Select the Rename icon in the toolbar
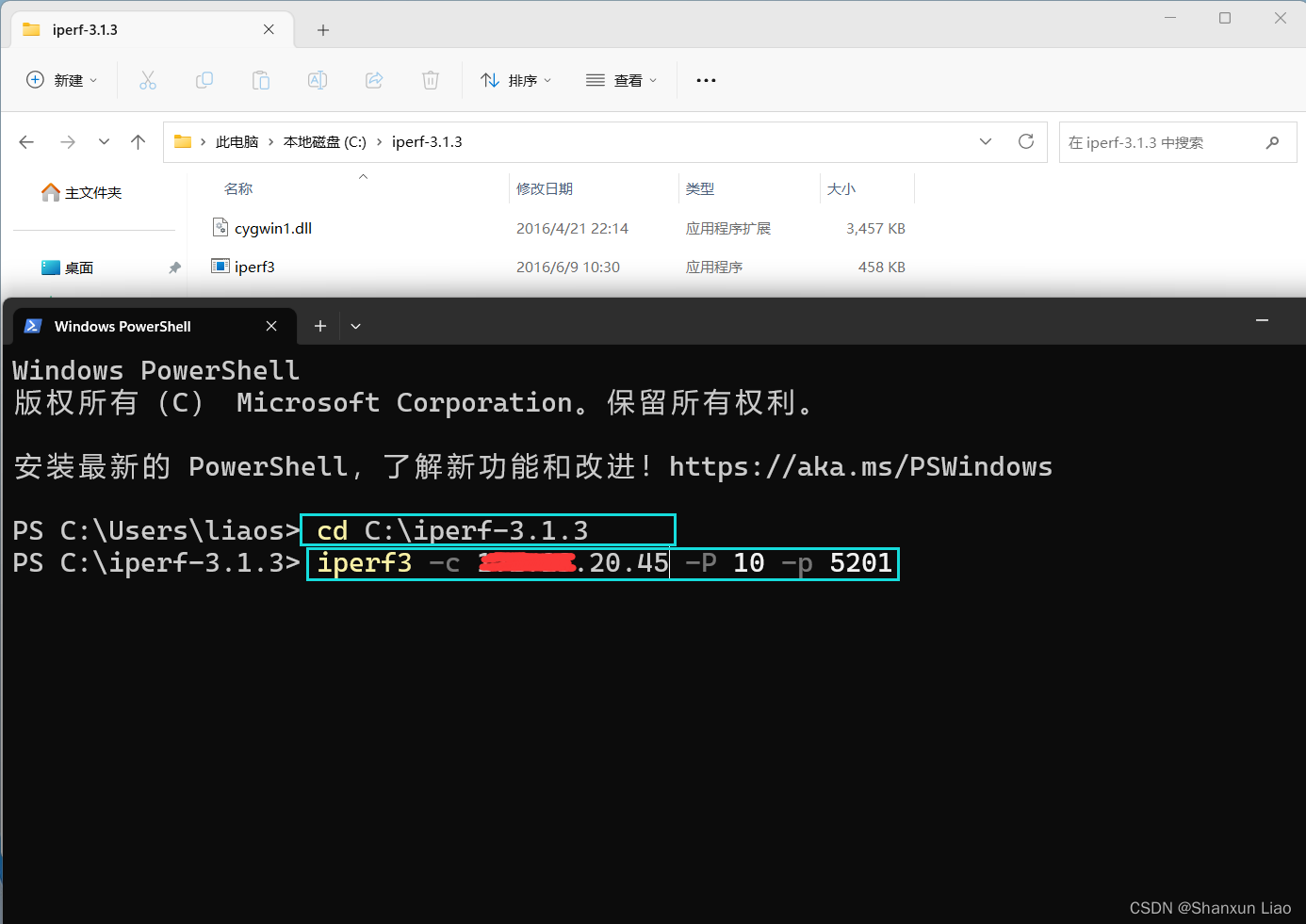Viewport: 1306px width, 924px height. 317,80
